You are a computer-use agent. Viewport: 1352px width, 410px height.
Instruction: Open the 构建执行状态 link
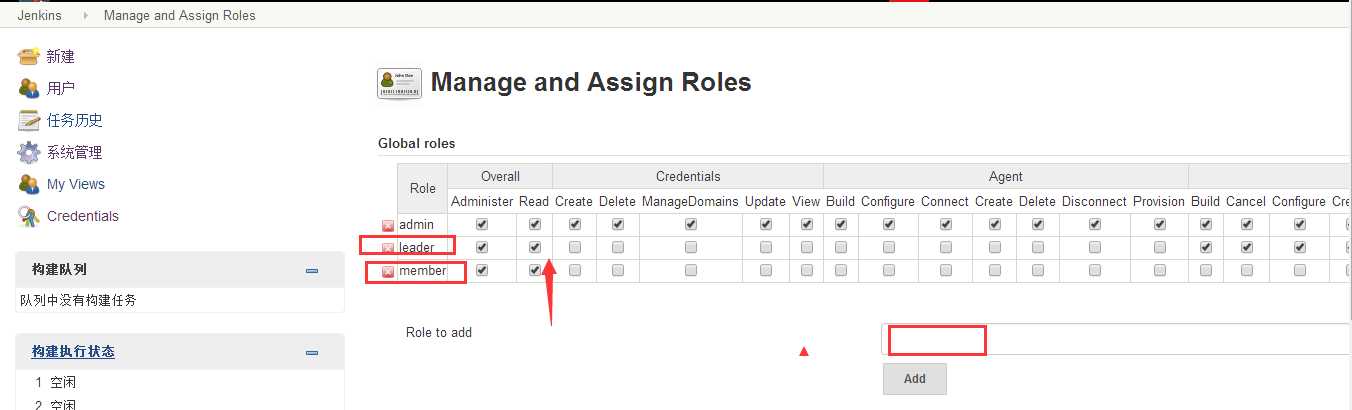click(73, 352)
